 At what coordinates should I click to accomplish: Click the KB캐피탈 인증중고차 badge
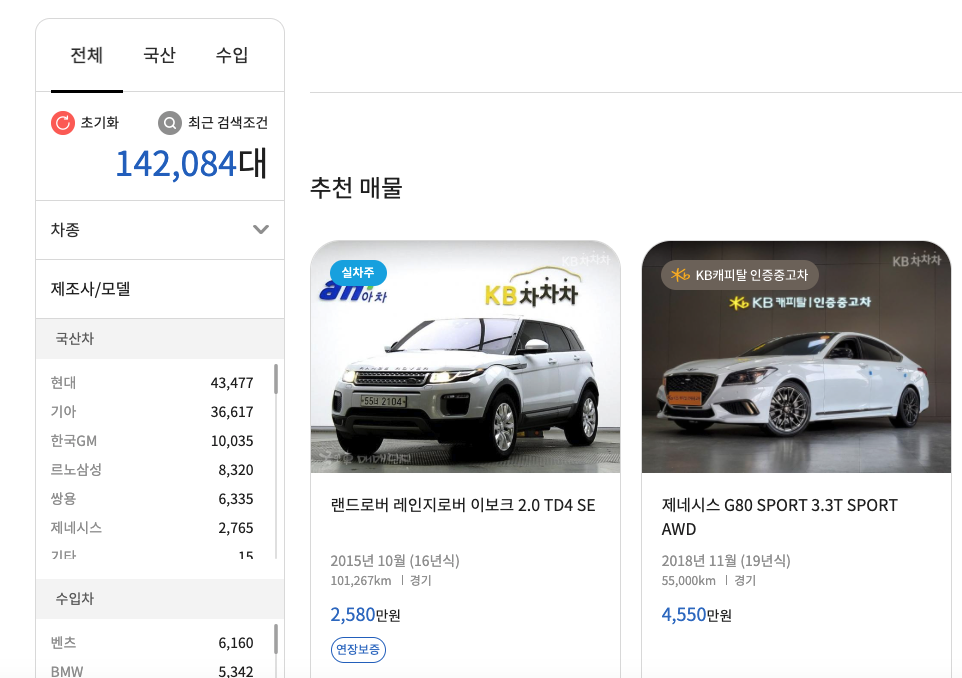tap(739, 275)
